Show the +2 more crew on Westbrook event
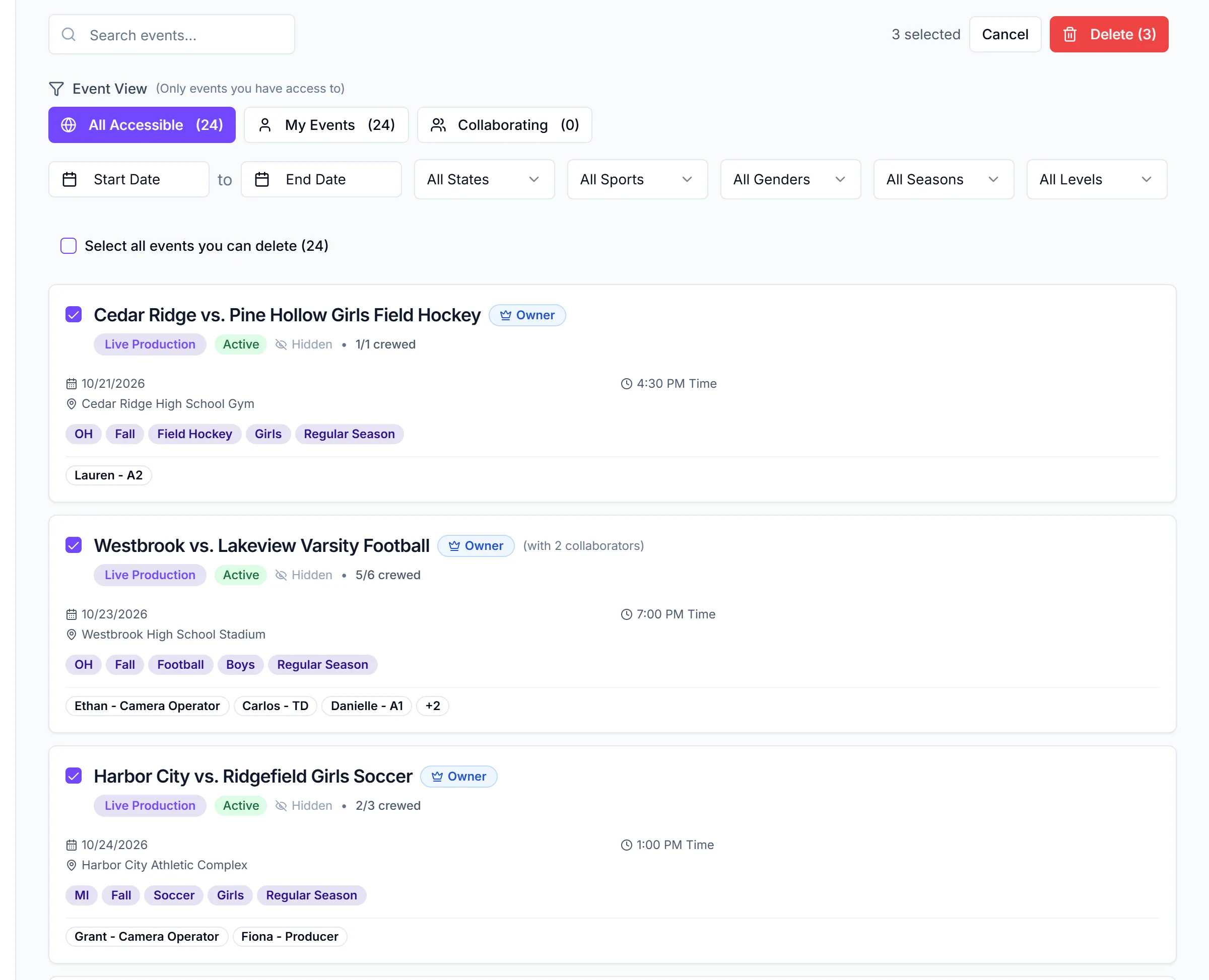Viewport: 1209px width, 980px height. (433, 706)
